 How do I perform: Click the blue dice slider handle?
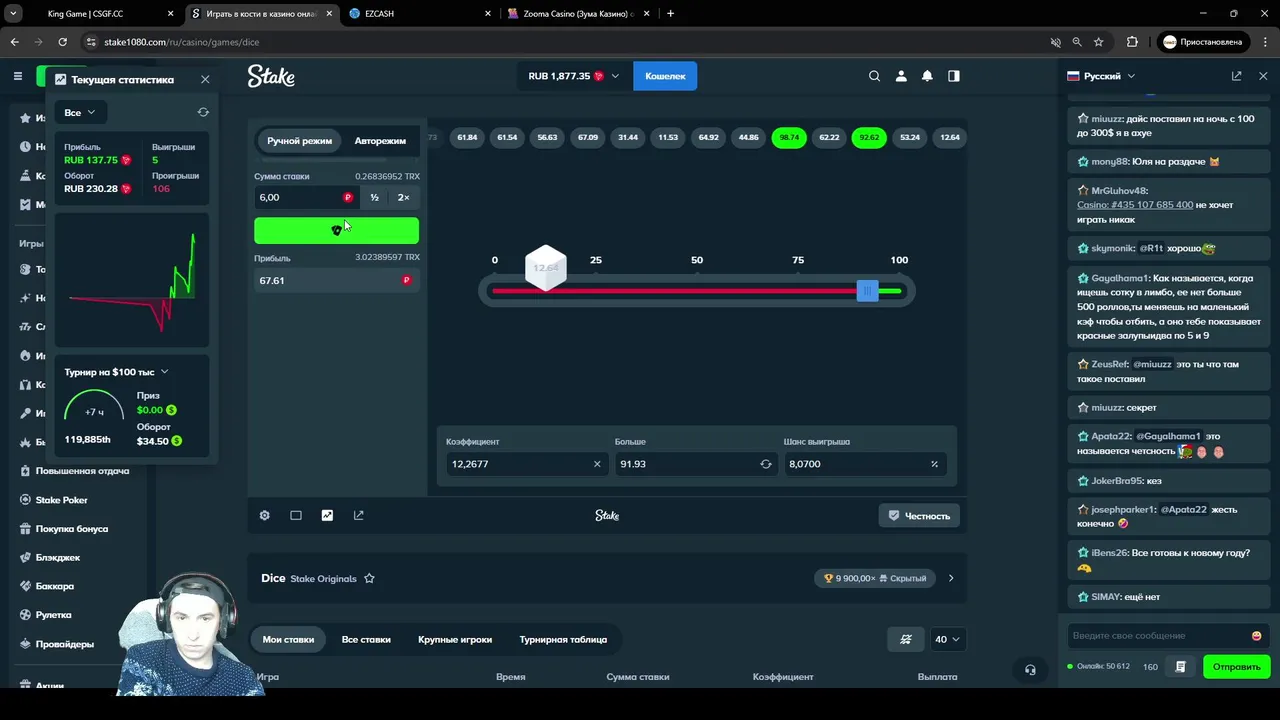[x=867, y=290]
